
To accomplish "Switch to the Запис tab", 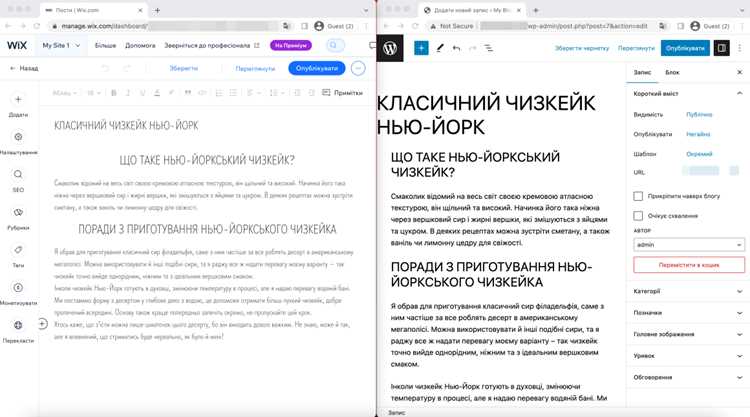I will (x=642, y=72).
